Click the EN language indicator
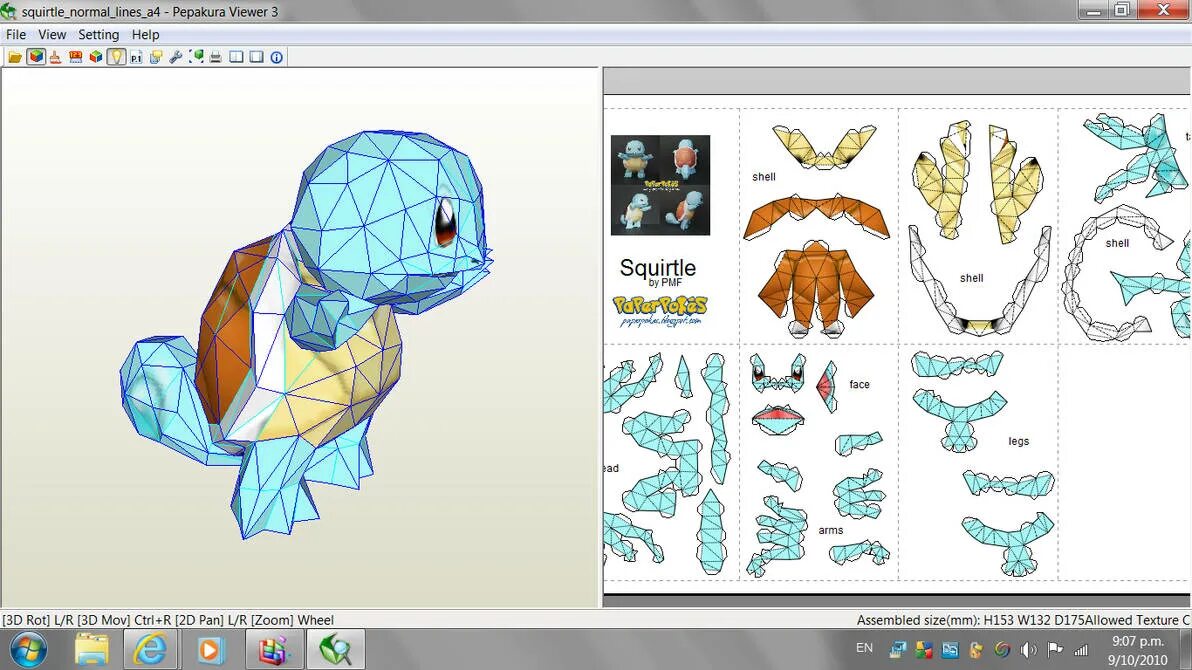This screenshot has height=670, width=1192. pyautogui.click(x=864, y=648)
